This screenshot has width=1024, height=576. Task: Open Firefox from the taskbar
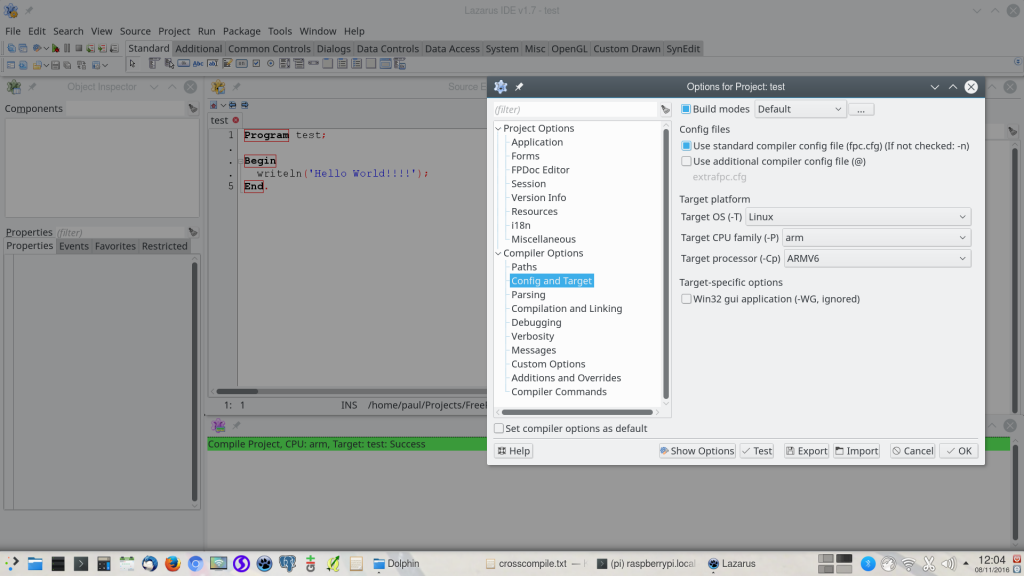pyautogui.click(x=172, y=564)
